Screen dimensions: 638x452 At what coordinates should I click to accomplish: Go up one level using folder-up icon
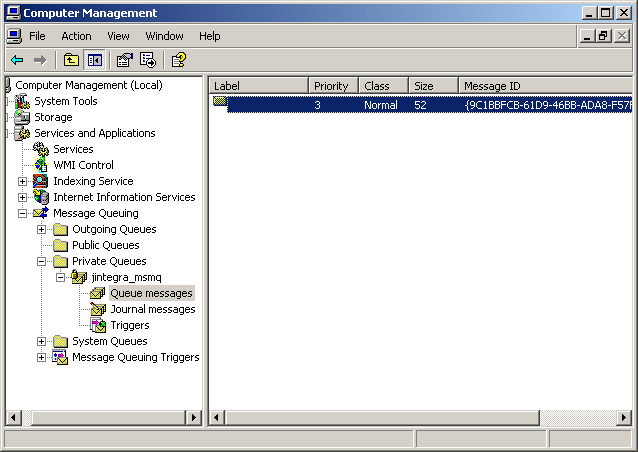71,61
